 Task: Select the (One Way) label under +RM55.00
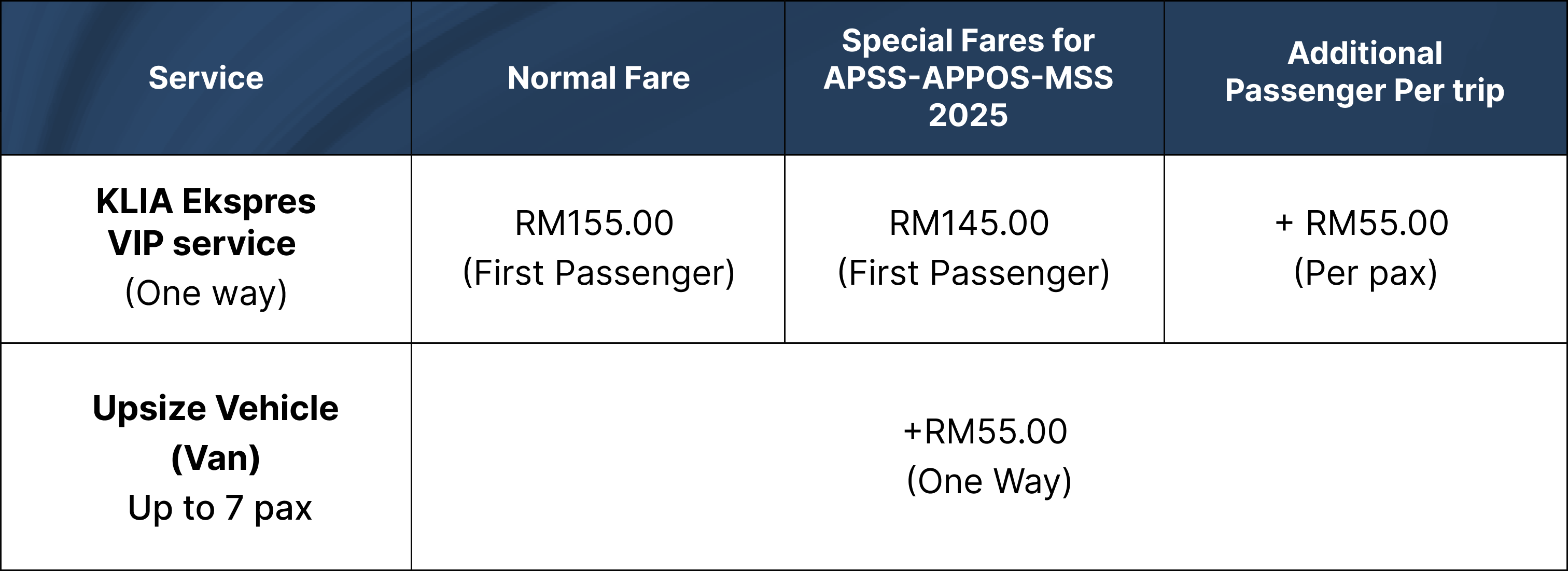(x=989, y=481)
